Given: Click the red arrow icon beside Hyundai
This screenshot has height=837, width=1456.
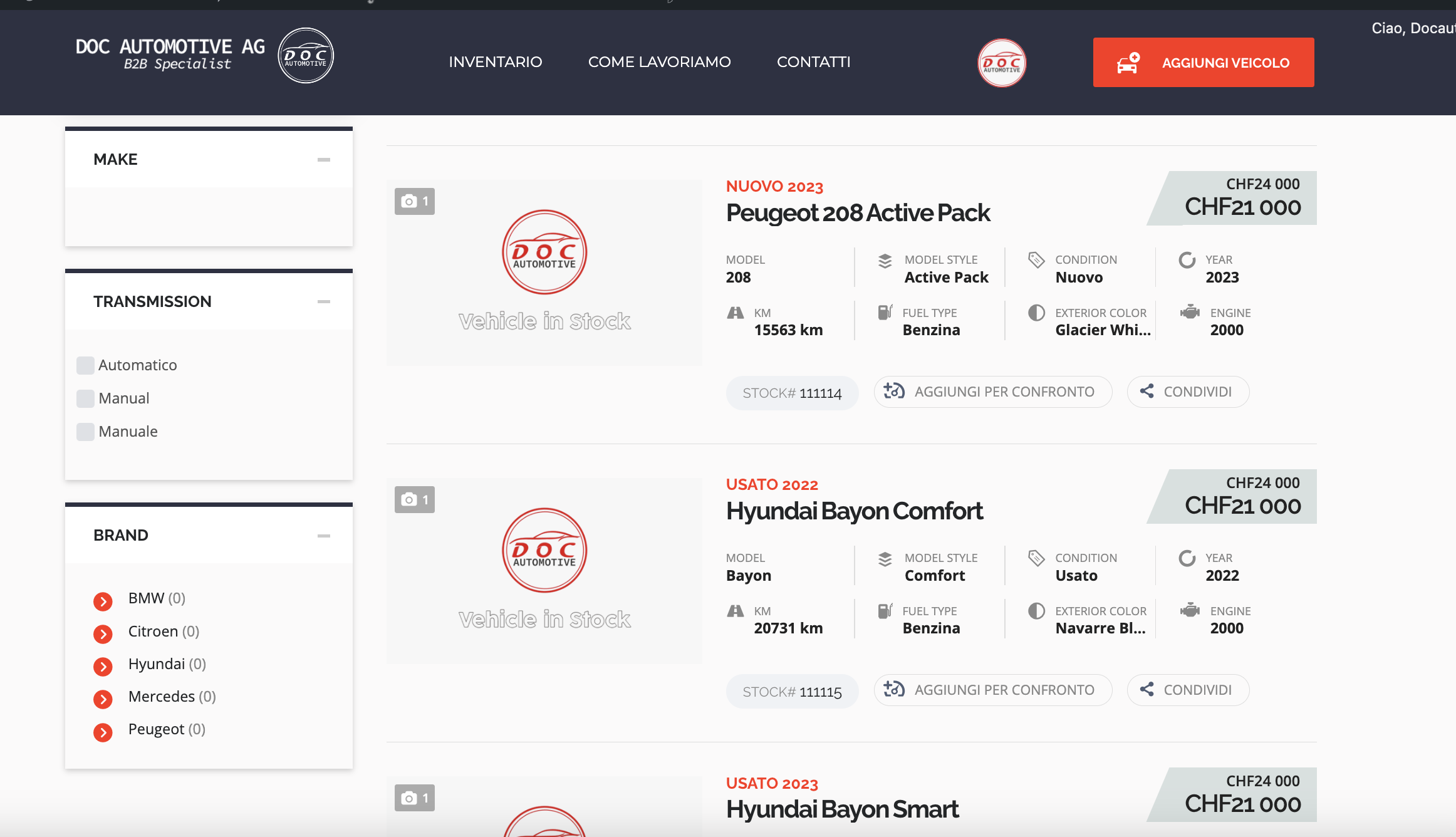Looking at the screenshot, I should click(x=103, y=667).
